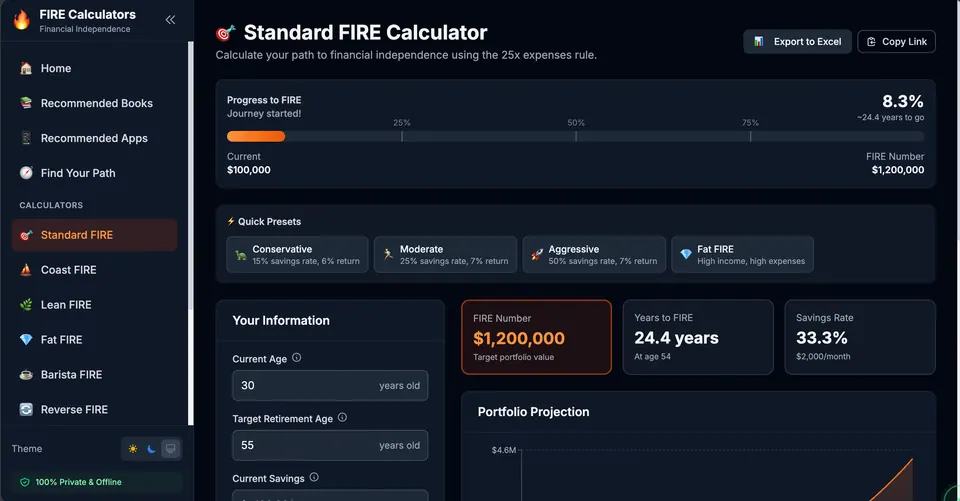Switch to light theme sun icon

133,449
